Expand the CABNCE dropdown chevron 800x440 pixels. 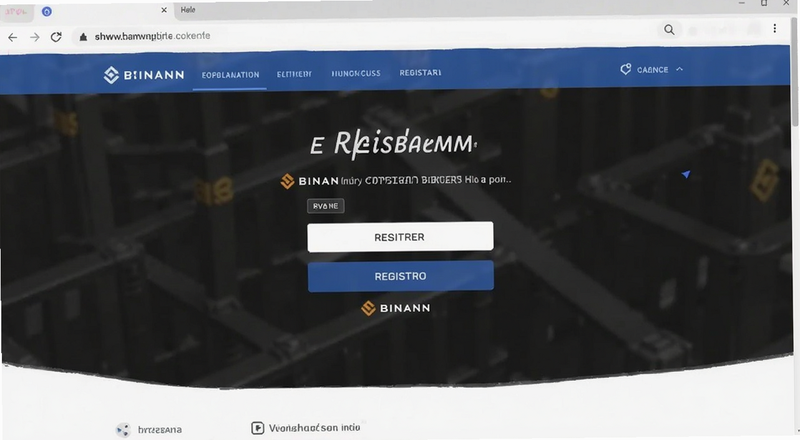pyautogui.click(x=680, y=69)
